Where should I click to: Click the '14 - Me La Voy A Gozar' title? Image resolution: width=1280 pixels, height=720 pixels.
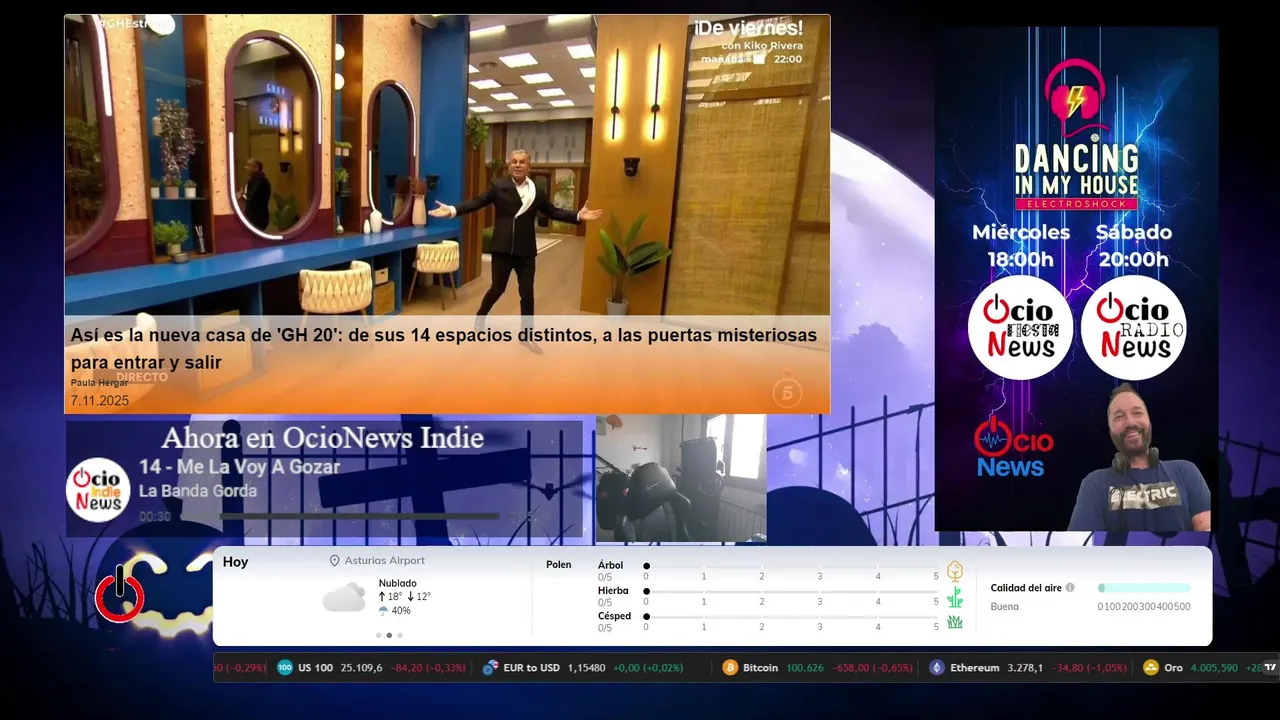239,467
